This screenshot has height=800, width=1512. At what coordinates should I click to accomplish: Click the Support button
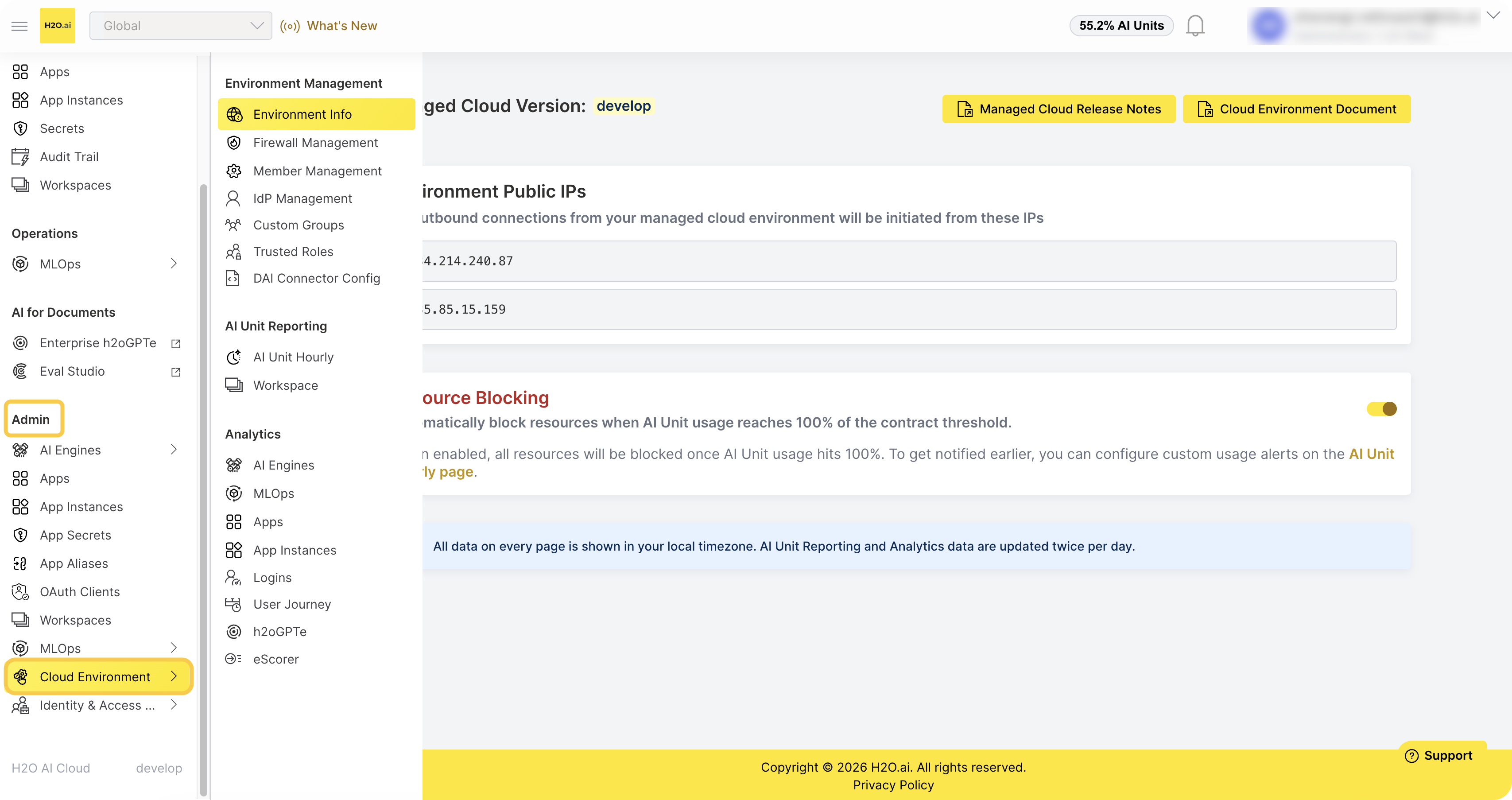coord(1439,755)
